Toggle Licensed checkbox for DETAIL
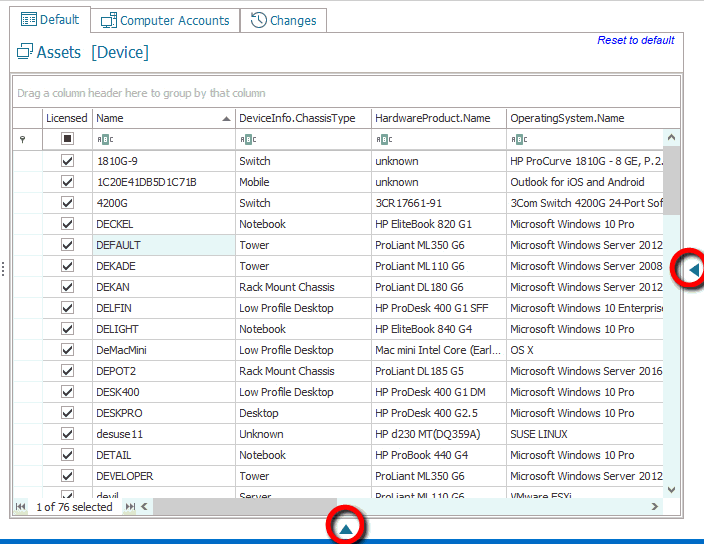The height and width of the screenshot is (544, 704). (x=67, y=455)
